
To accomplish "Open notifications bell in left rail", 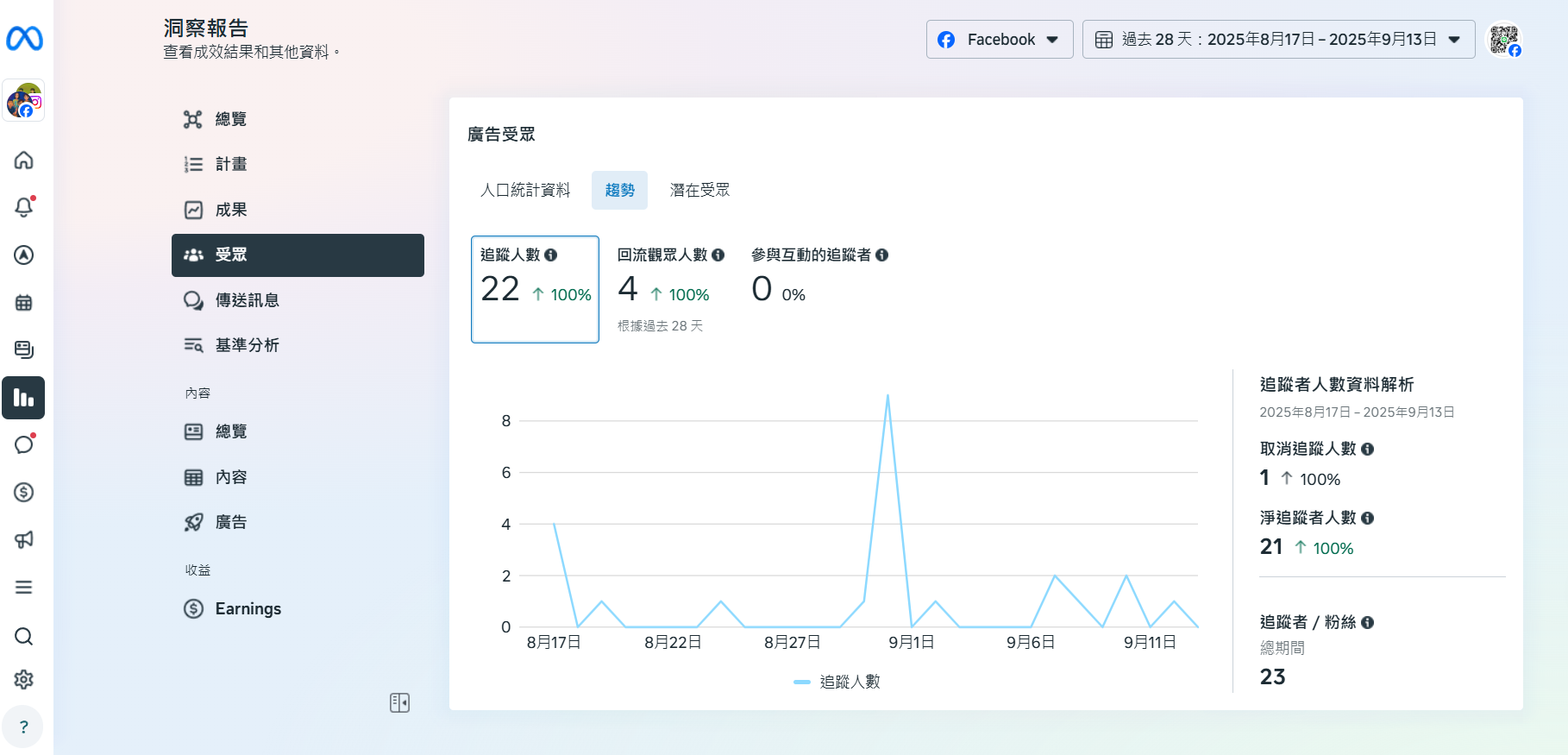I will (x=24, y=207).
